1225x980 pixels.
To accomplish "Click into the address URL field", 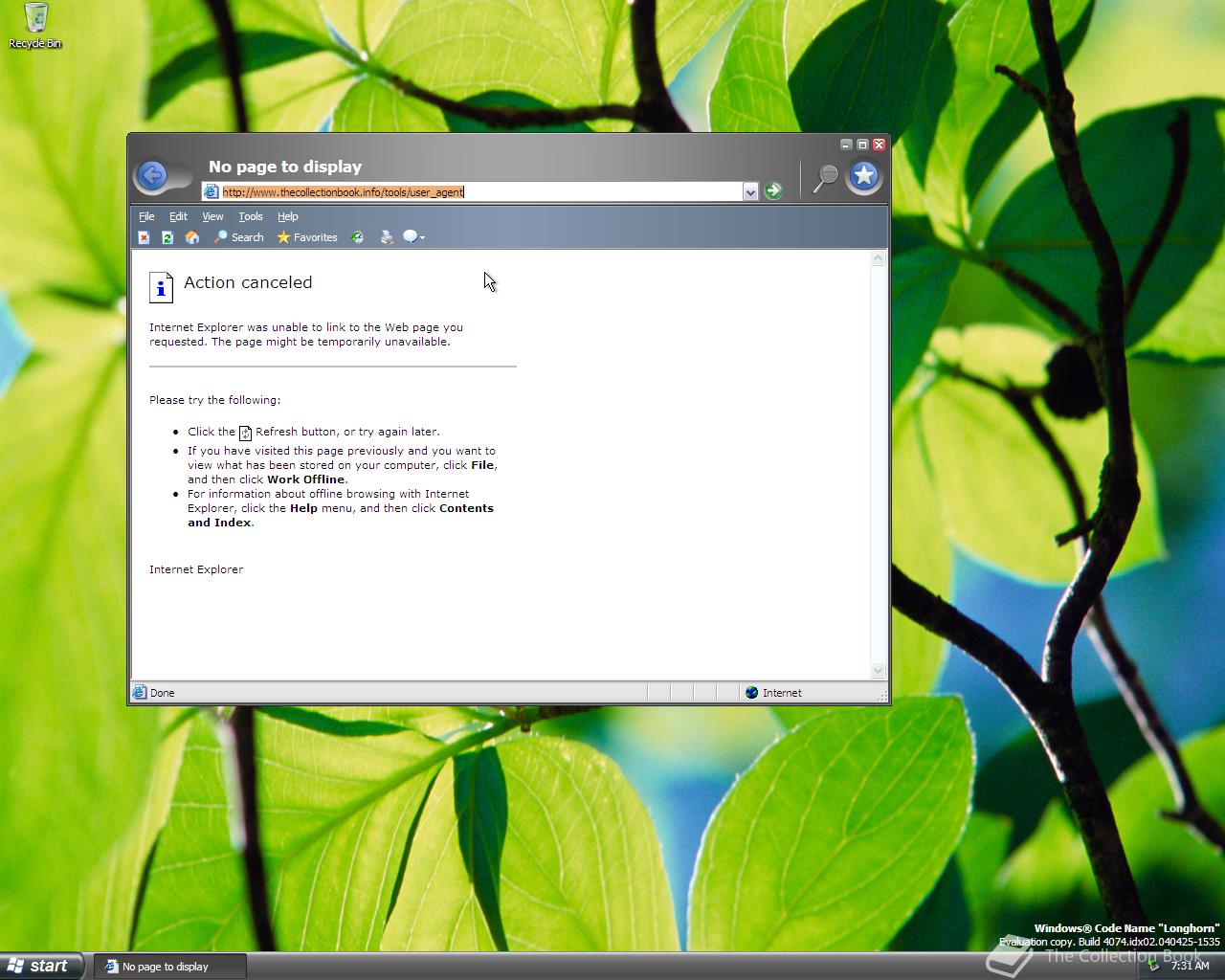I will tap(481, 192).
